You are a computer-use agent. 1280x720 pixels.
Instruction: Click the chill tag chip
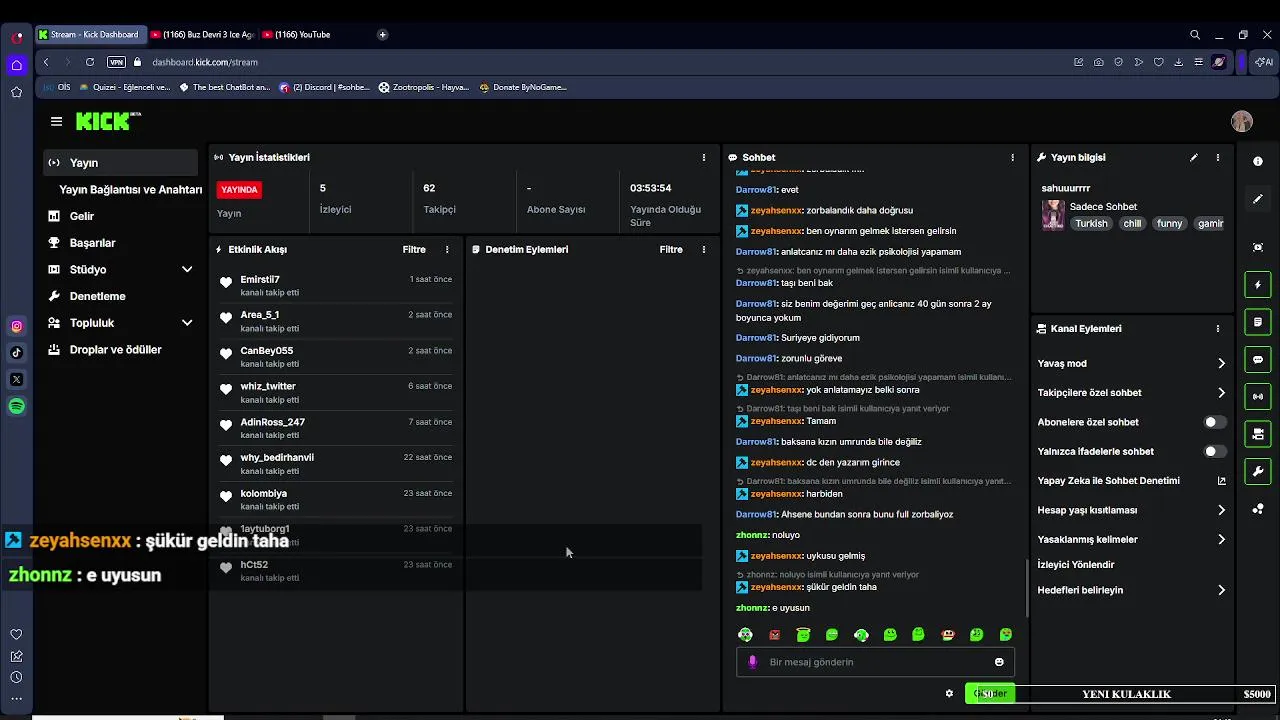point(1132,224)
